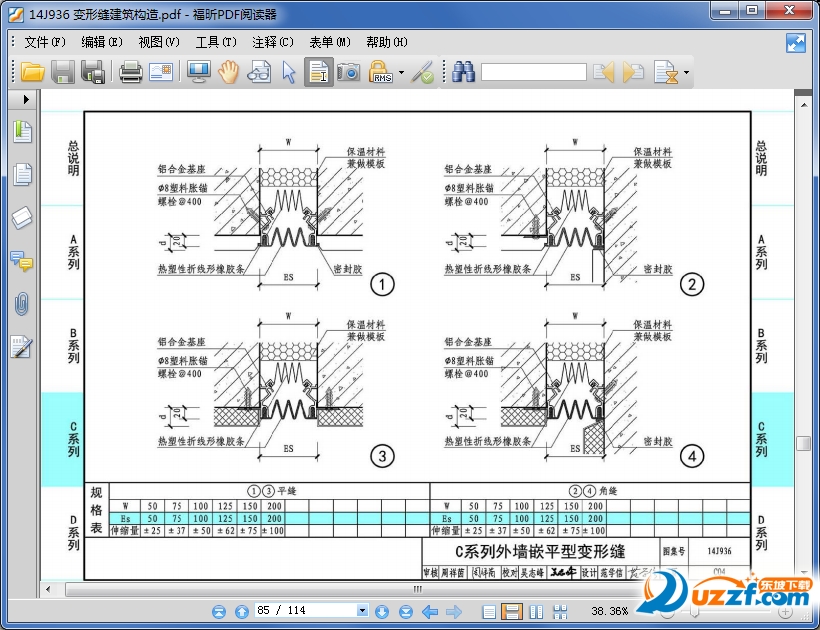
Task: Click the glasses reading mode icon
Action: 259,72
